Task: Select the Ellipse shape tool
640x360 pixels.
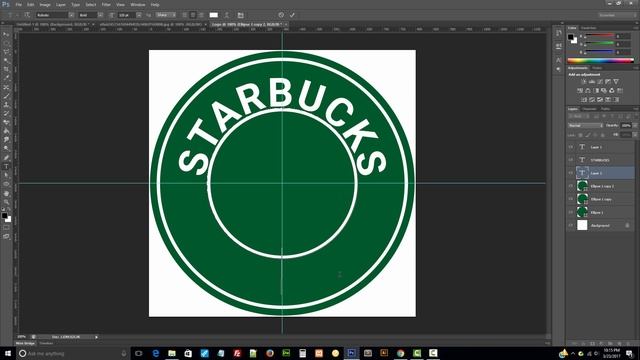Action: [6, 184]
